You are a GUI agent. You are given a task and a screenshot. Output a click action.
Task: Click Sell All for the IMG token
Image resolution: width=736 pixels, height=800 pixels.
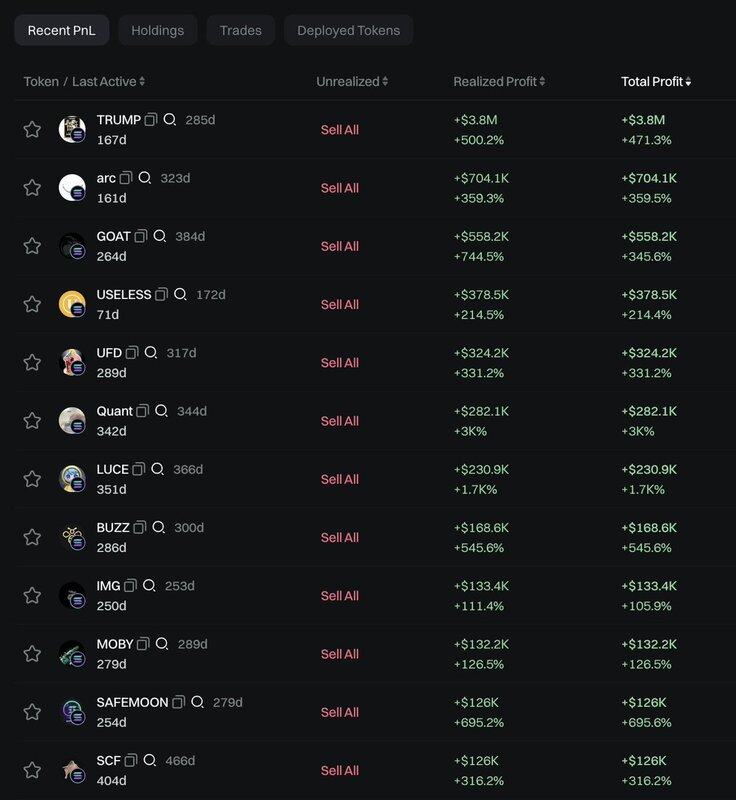pos(340,596)
